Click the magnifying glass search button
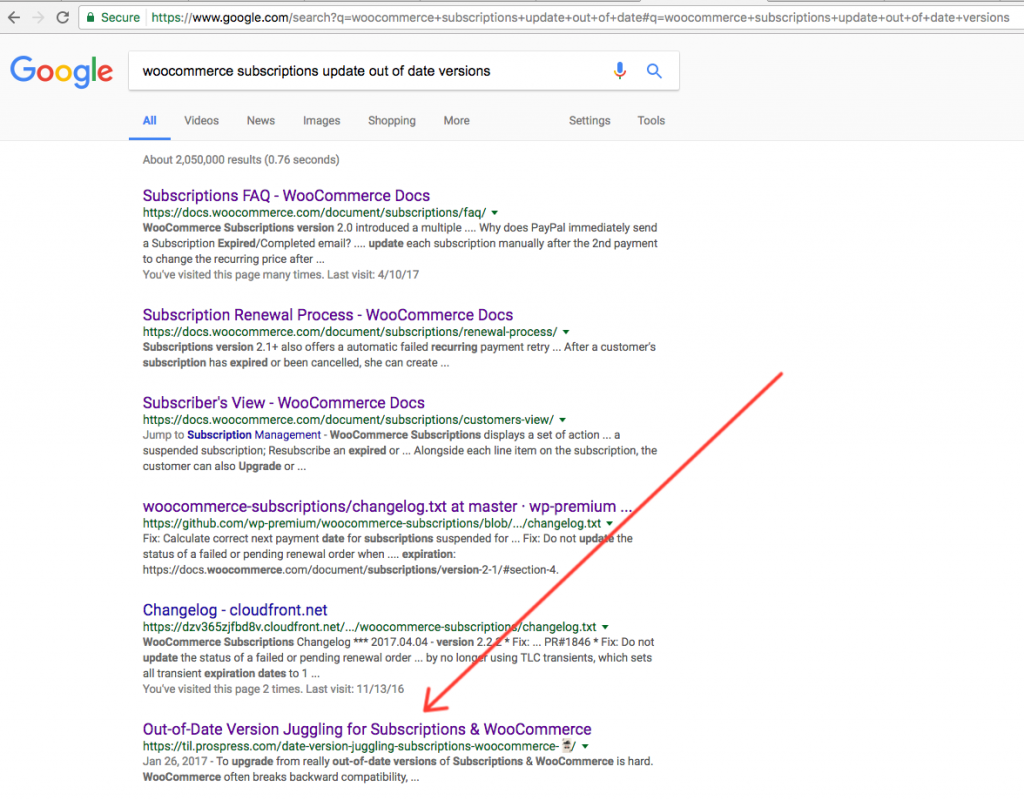Screen dimensions: 1024x800 [x=654, y=71]
